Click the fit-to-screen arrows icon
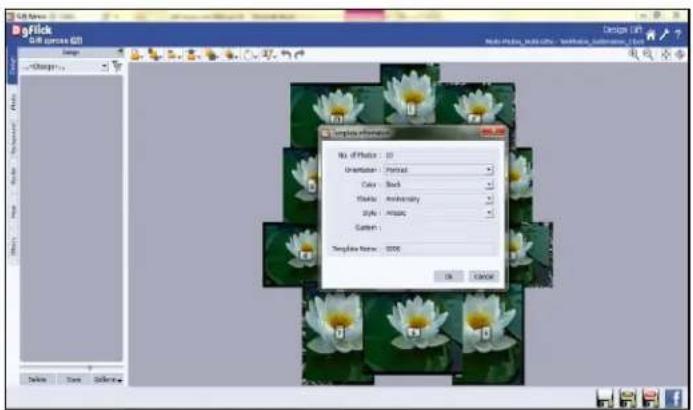The image size is (693, 410). point(666,54)
